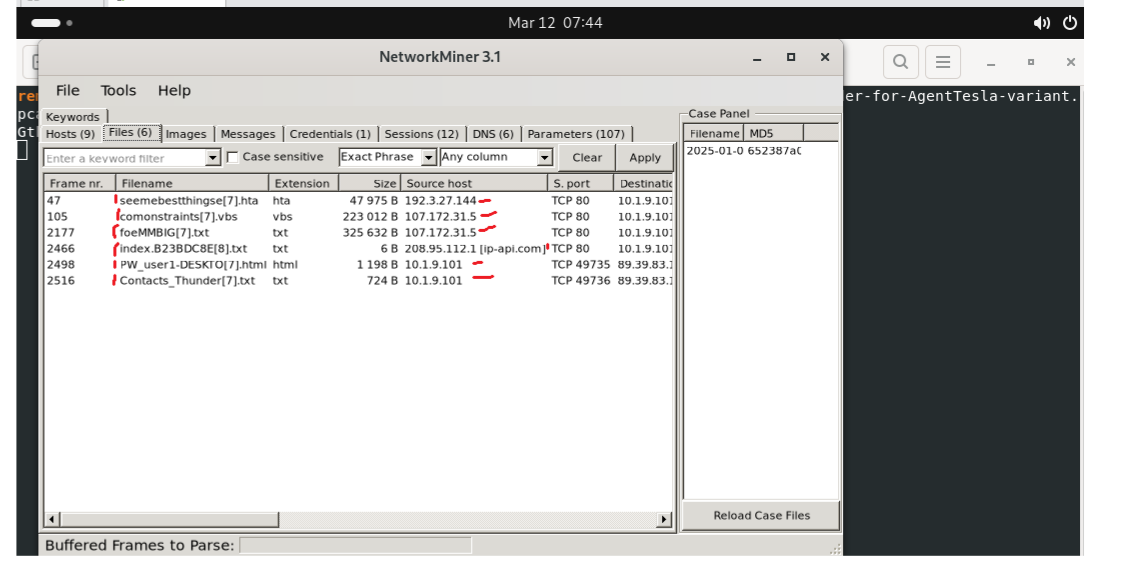This screenshot has width=1139, height=565.
Task: Click the TCP 49736 source port cell
Action: point(580,280)
